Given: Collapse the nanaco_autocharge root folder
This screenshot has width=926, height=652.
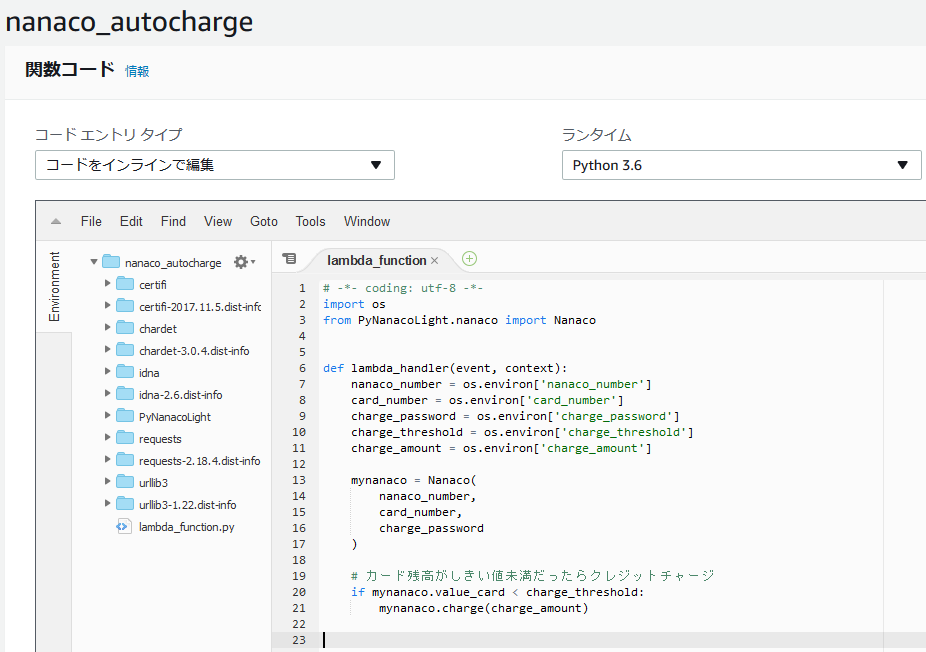Looking at the screenshot, I should 94,263.
